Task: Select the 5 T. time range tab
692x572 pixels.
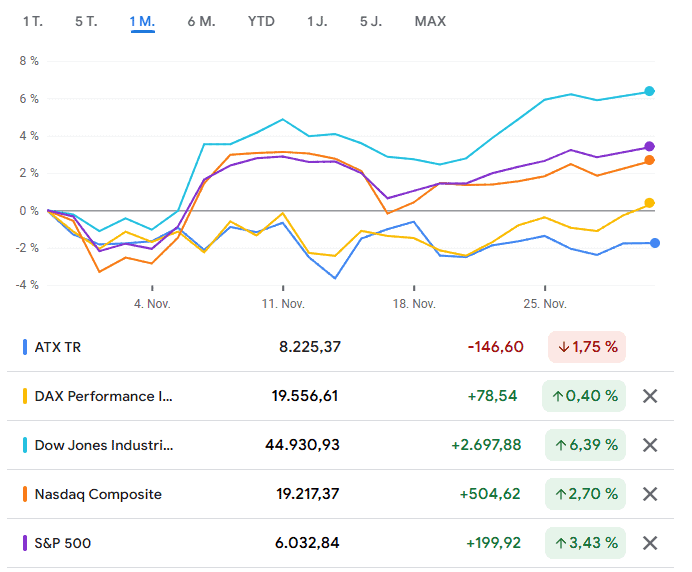Action: point(86,21)
